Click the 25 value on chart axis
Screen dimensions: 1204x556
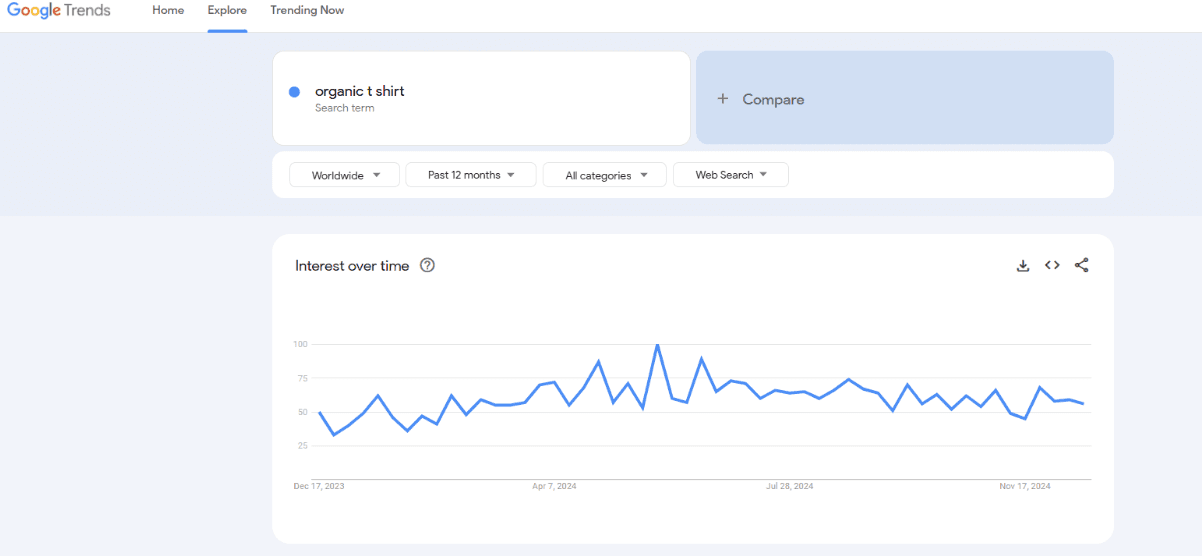[301, 445]
